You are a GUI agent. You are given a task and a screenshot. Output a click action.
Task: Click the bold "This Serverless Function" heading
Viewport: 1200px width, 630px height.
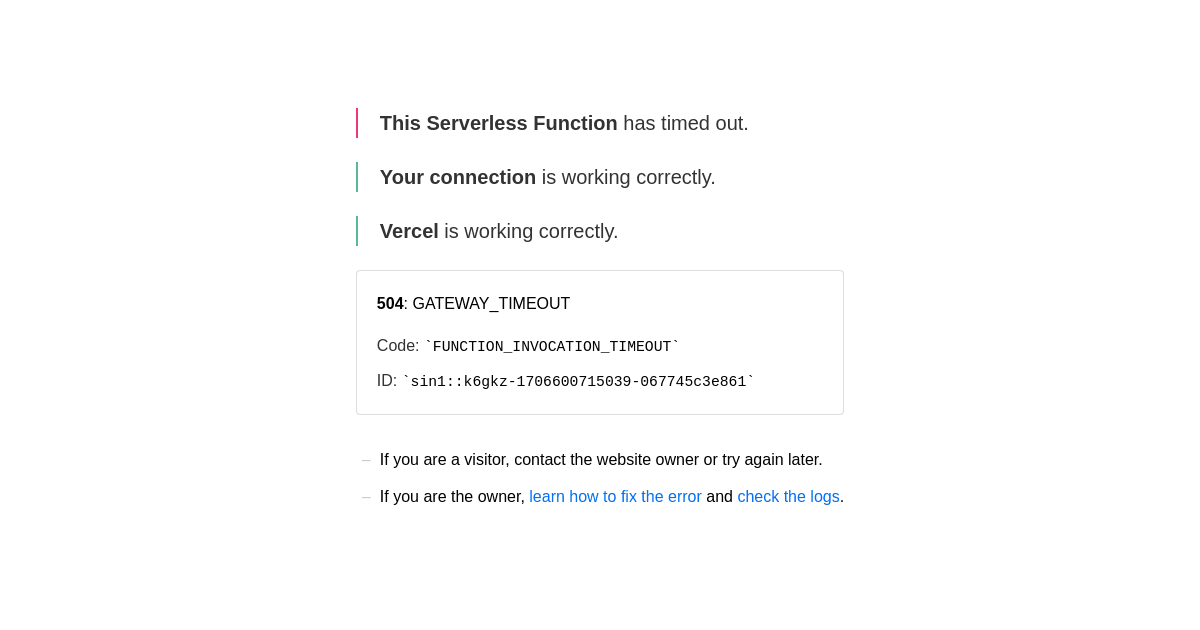498,123
